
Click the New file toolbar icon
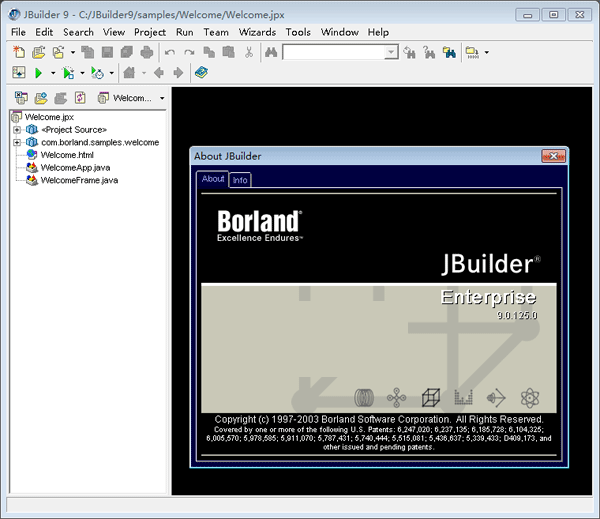(19, 52)
